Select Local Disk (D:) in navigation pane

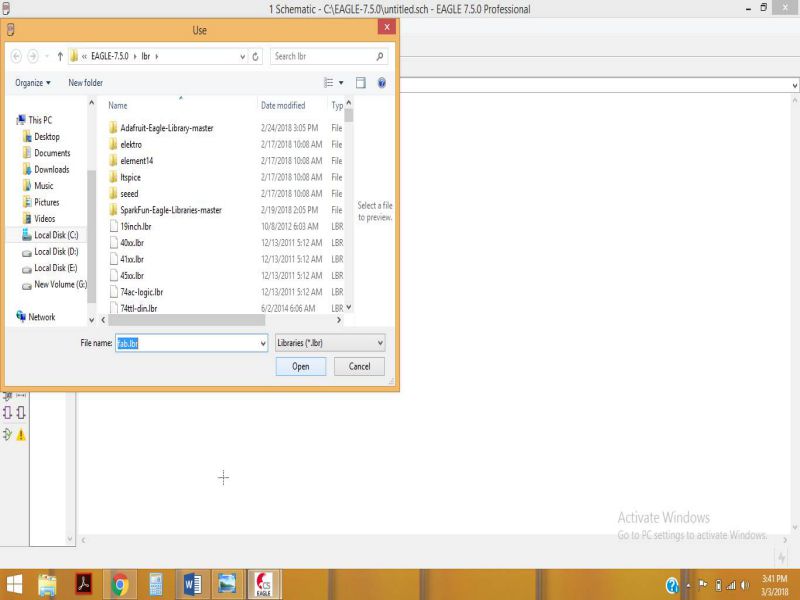(x=56, y=252)
